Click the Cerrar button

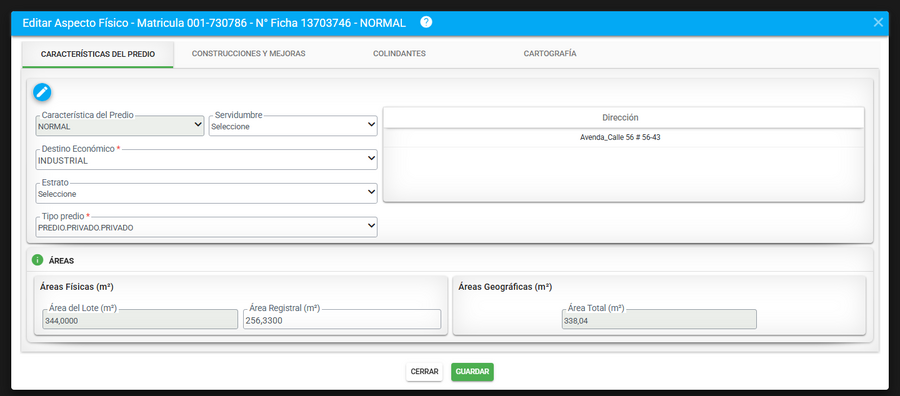[424, 372]
